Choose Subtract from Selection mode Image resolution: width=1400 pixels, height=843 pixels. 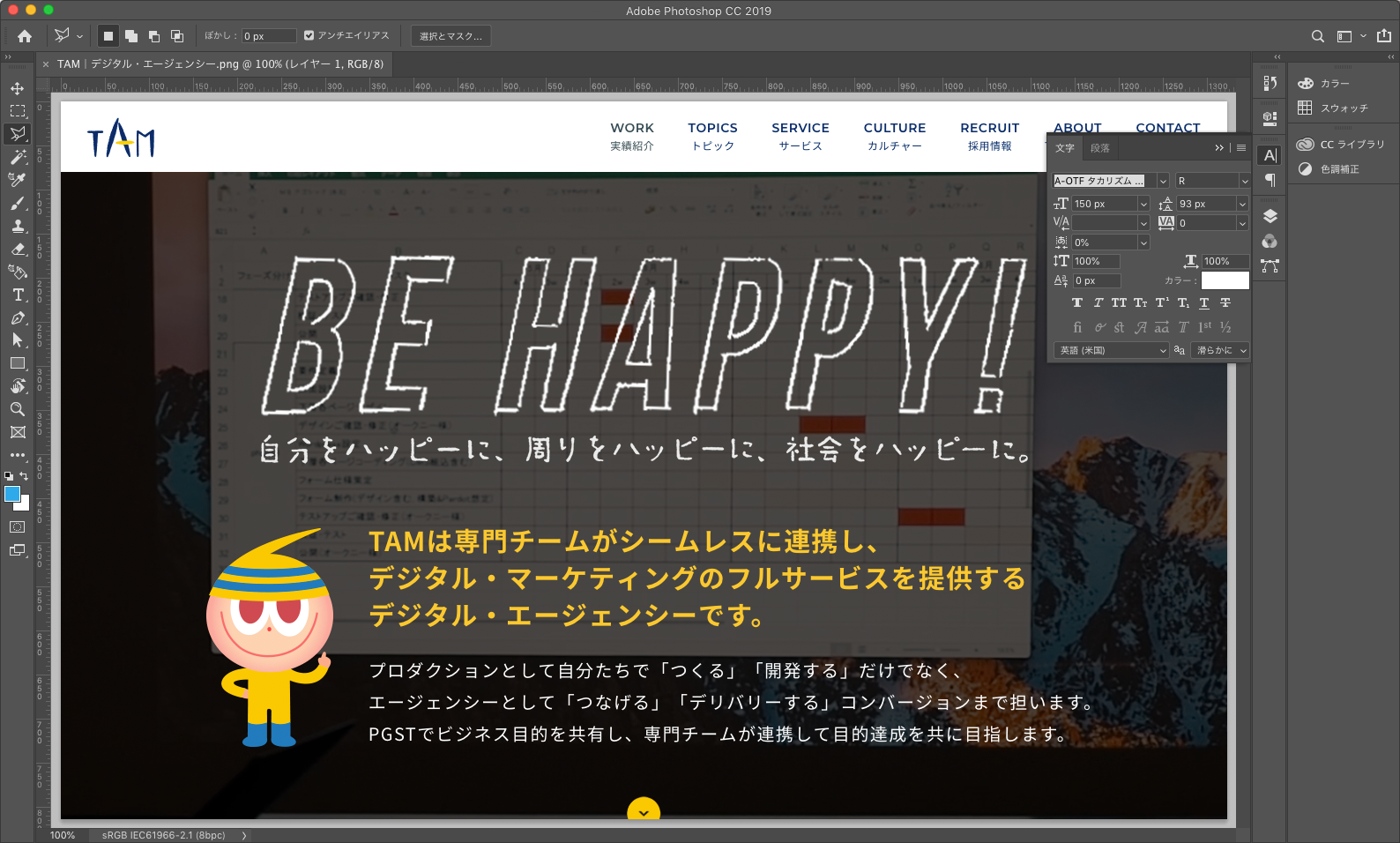point(154,36)
